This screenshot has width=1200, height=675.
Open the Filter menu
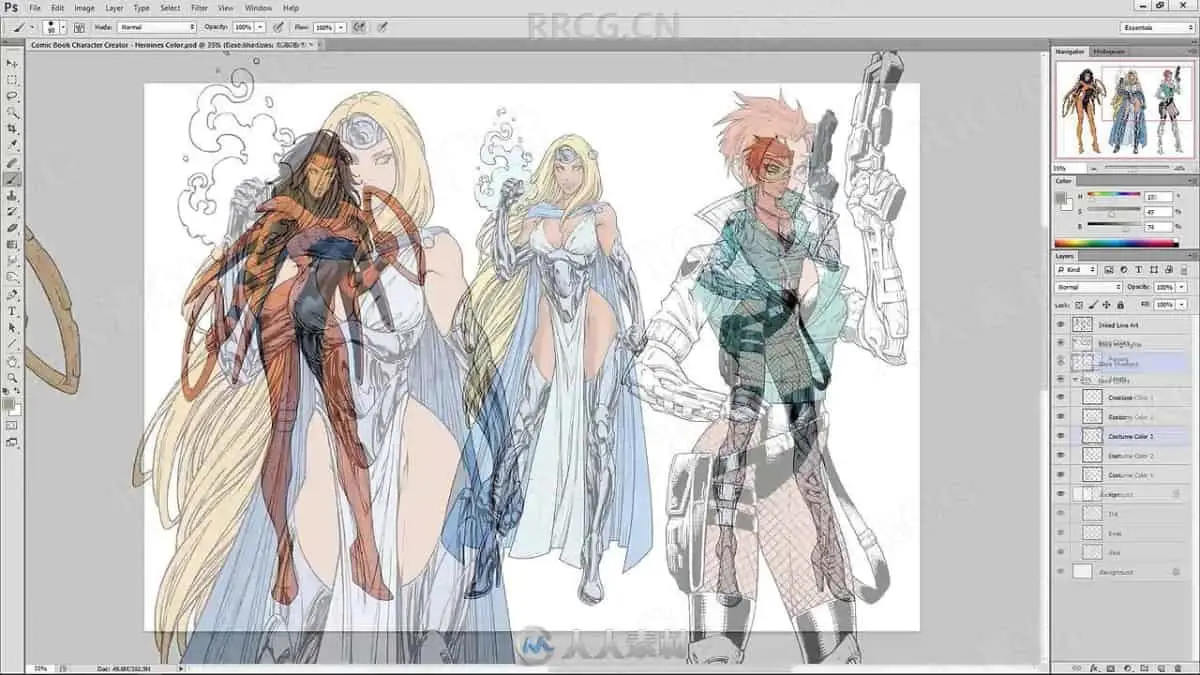[199, 8]
